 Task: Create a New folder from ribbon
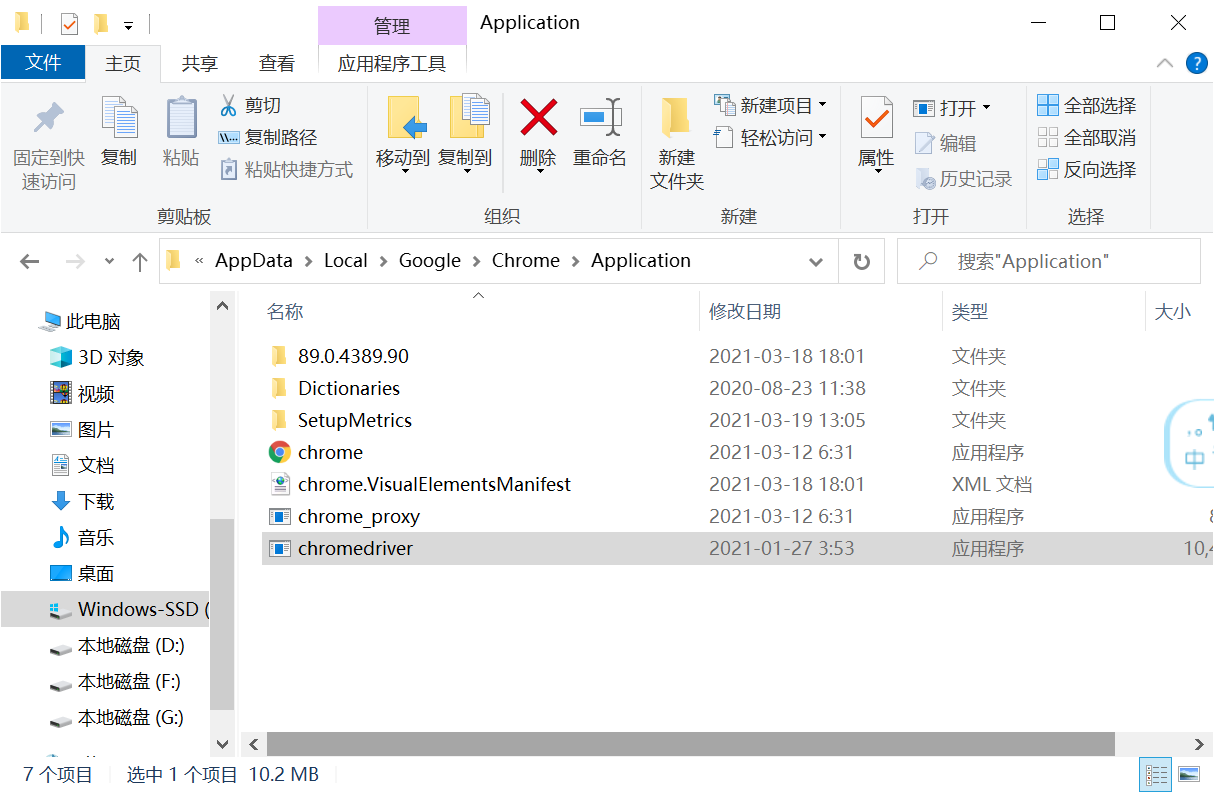point(677,144)
